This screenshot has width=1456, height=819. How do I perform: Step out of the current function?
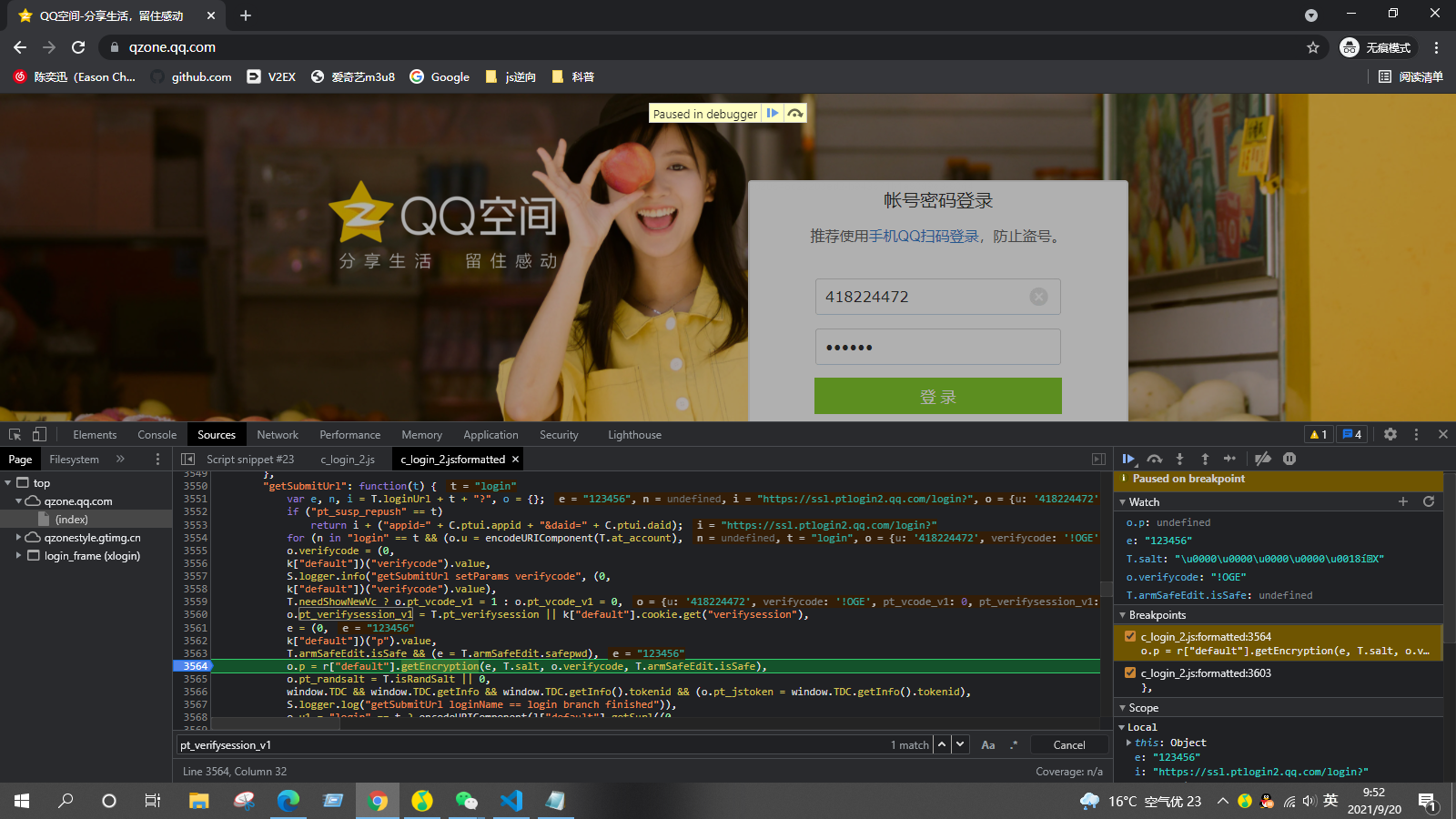(1206, 459)
